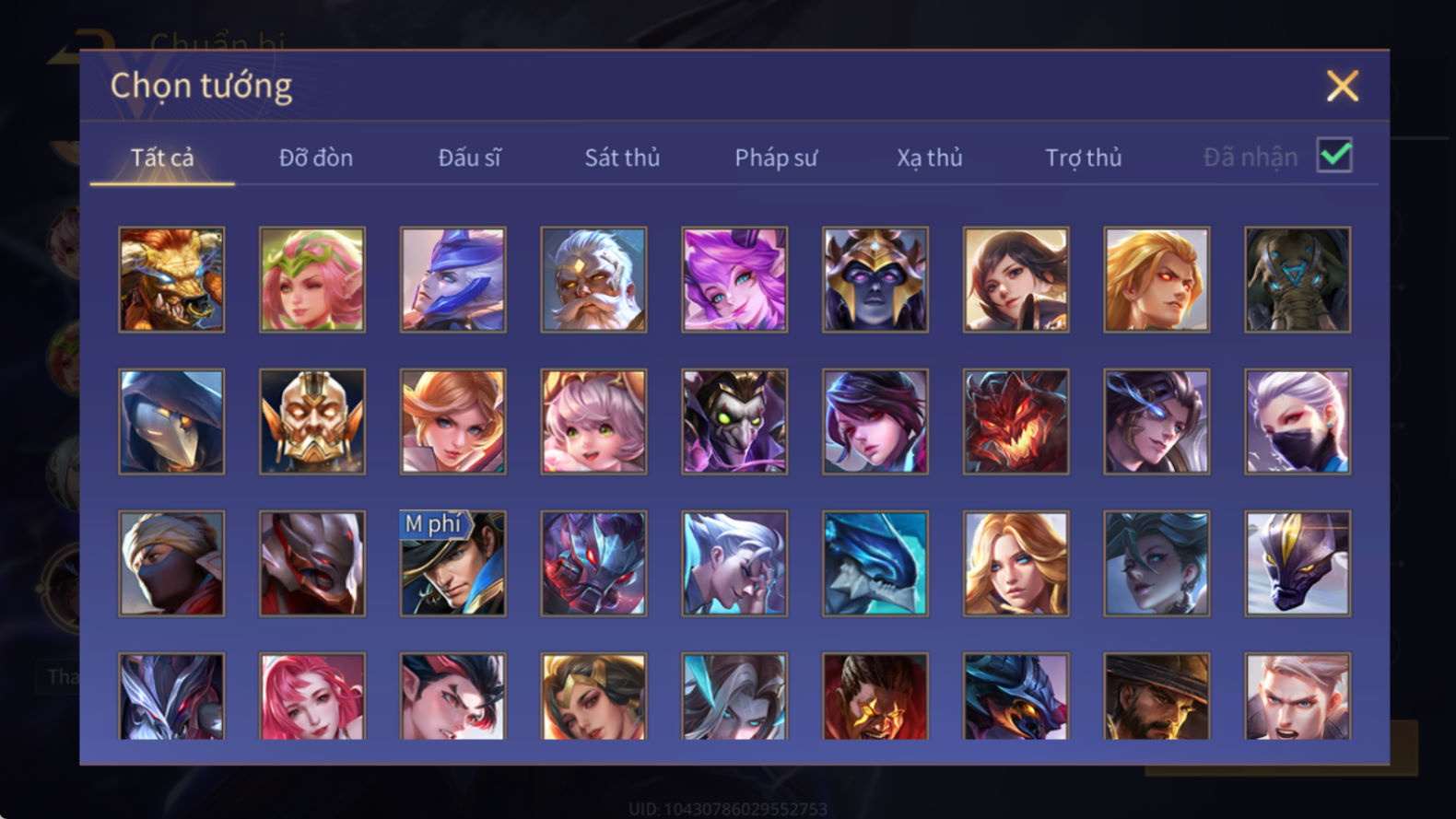Open the Sát thủ tab
Image resolution: width=1456 pixels, height=819 pixels.
[x=622, y=158]
